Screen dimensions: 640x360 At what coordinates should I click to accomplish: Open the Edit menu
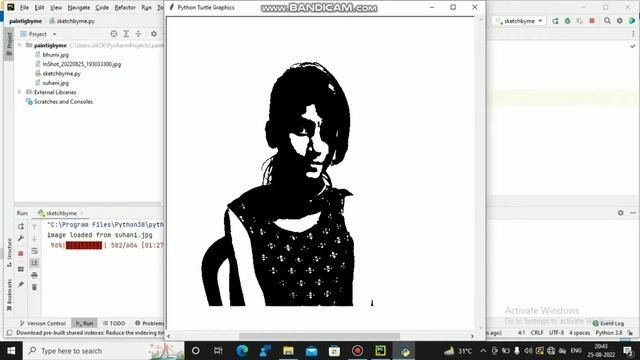[39, 7]
